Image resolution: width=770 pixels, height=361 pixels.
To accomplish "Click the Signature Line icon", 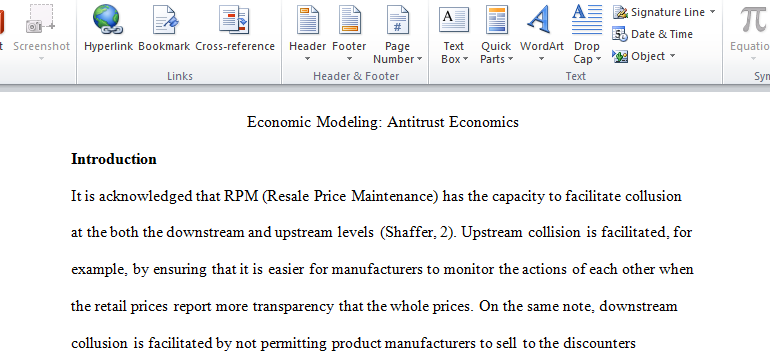I will tap(620, 12).
